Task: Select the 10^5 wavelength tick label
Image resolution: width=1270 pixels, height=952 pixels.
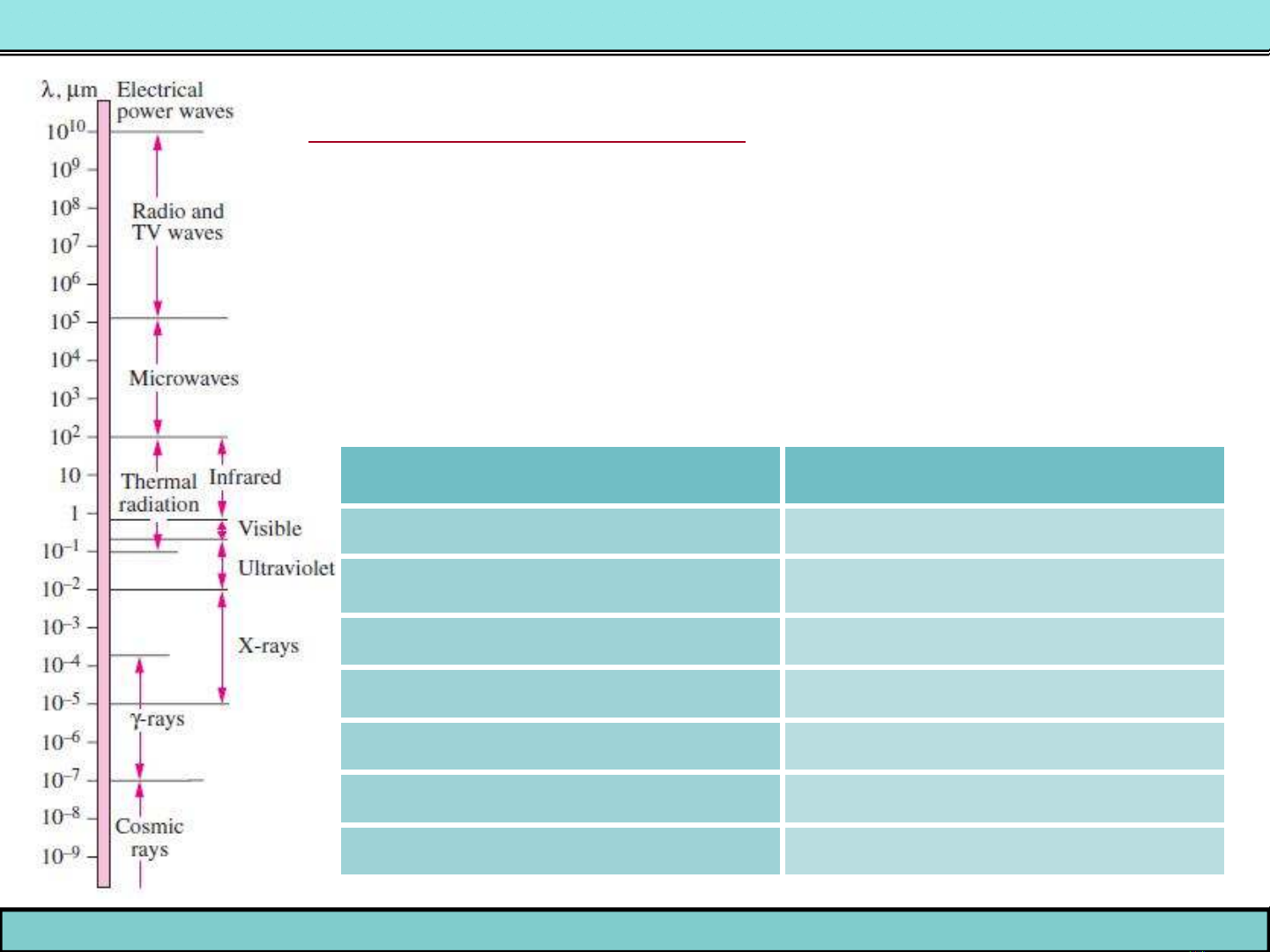Action: pos(65,320)
